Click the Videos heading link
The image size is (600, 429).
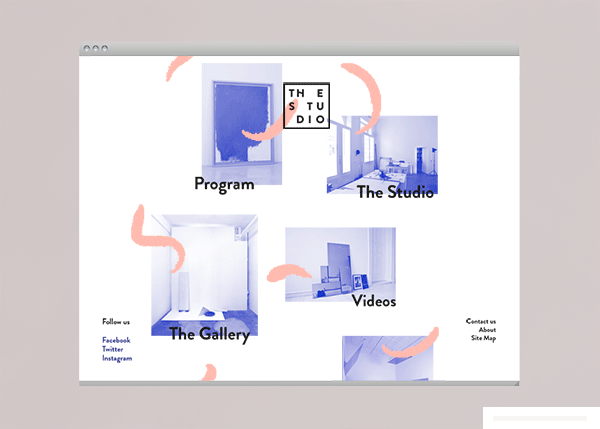coord(374,301)
